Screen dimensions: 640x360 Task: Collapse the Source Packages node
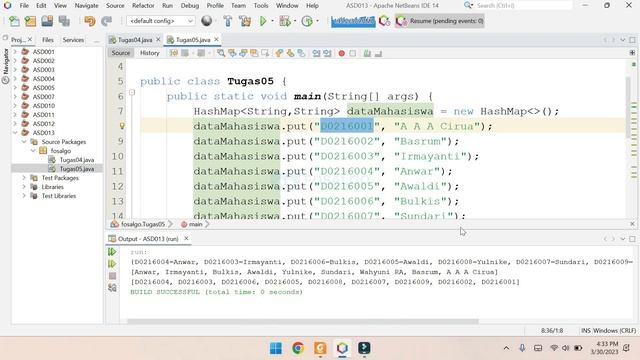tap(24, 142)
